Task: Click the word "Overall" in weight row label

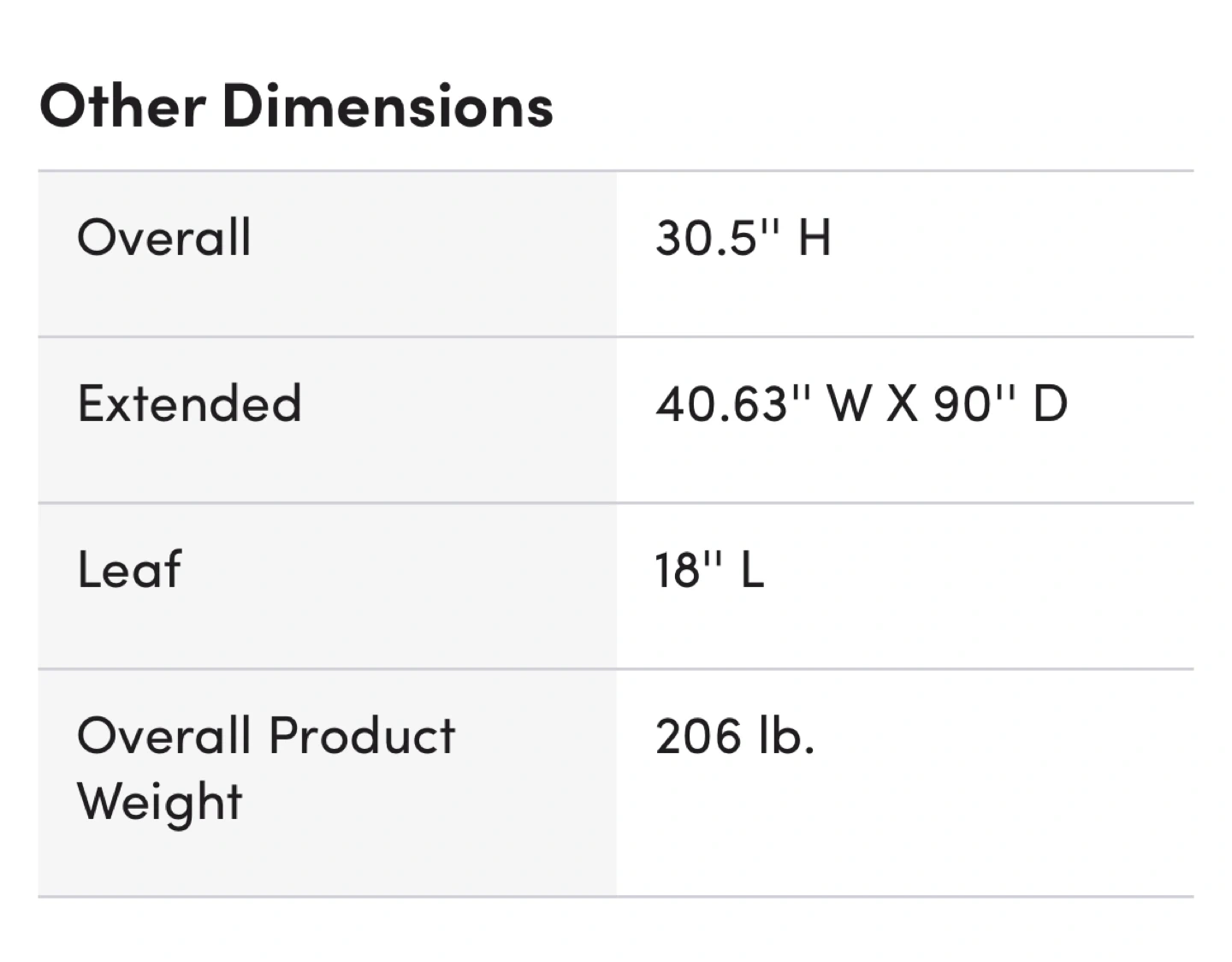Action: 164,735
